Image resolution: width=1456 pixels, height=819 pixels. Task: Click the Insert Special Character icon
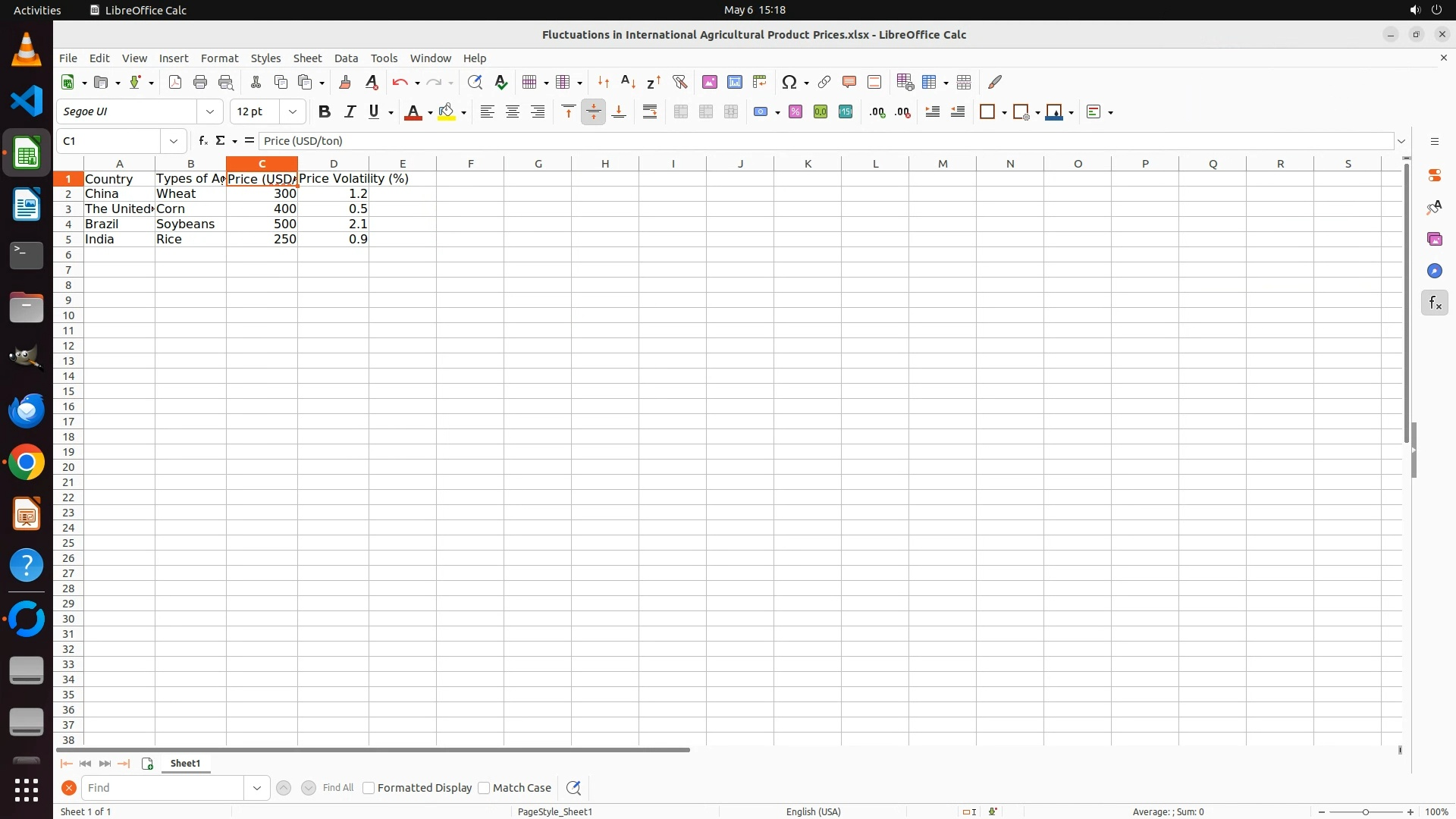tap(789, 82)
